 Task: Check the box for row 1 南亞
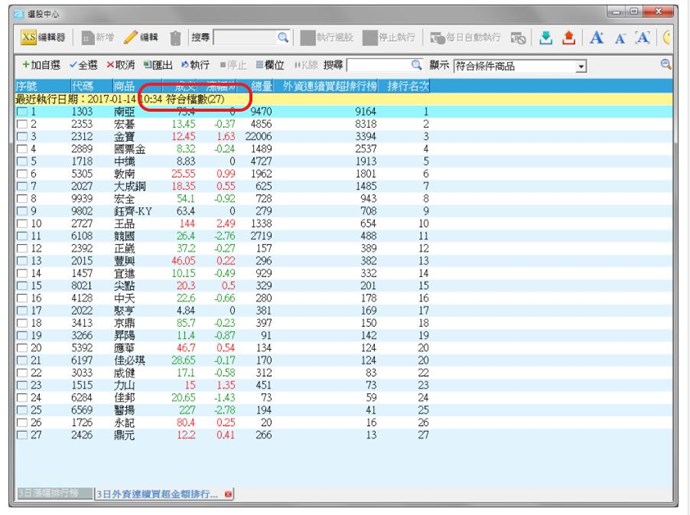pyautogui.click(x=22, y=112)
